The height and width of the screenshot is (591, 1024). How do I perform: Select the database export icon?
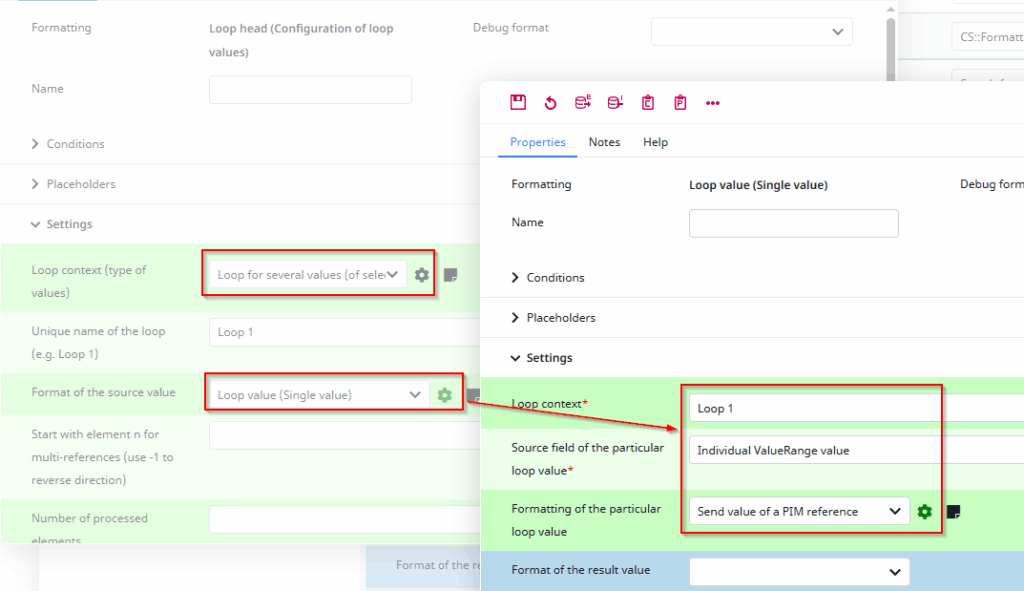point(581,102)
